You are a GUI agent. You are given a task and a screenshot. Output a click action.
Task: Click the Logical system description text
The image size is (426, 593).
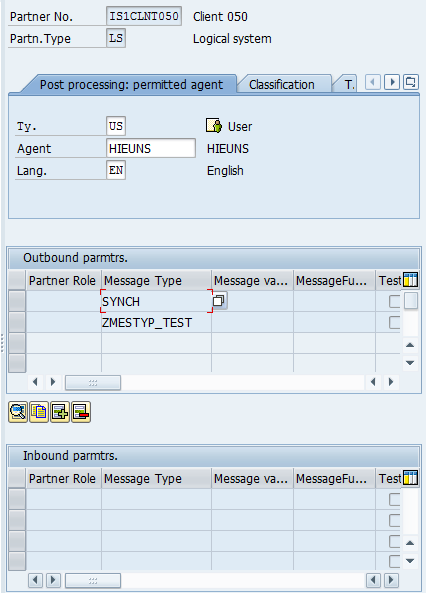tap(232, 39)
